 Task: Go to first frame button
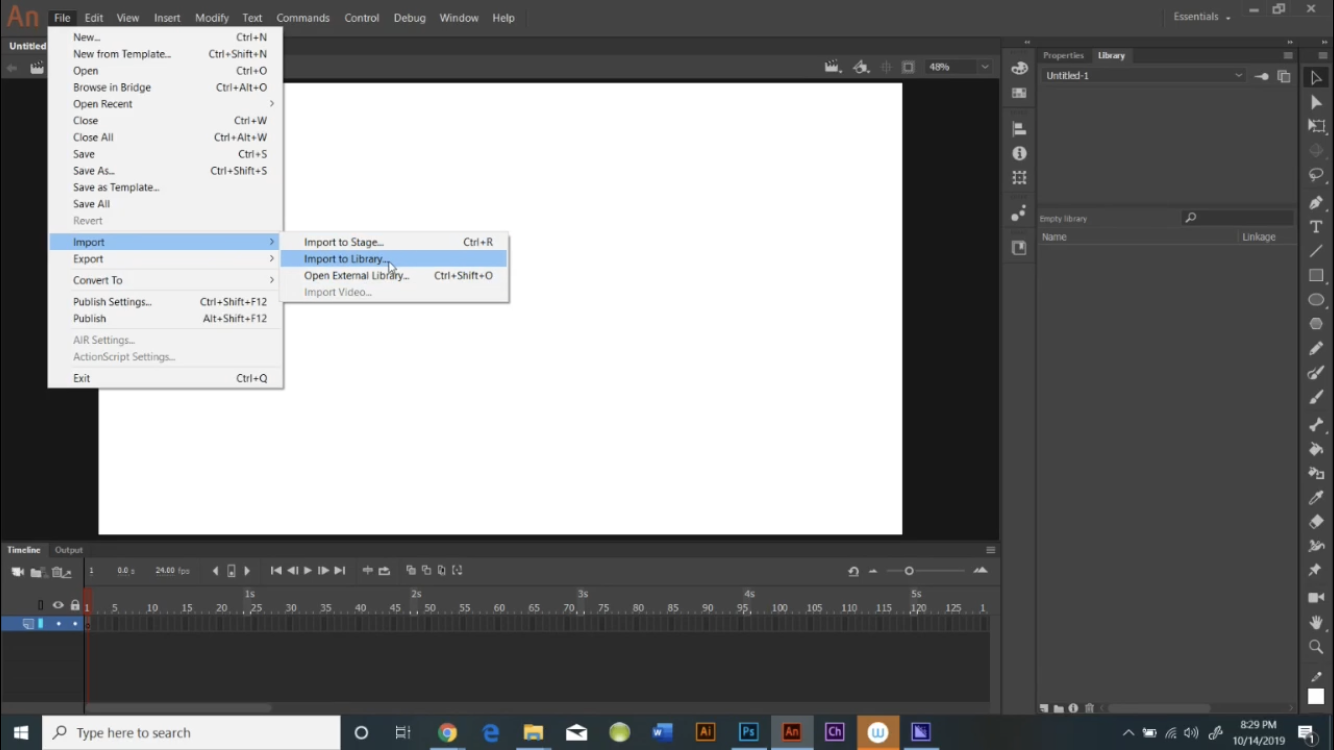(x=276, y=571)
